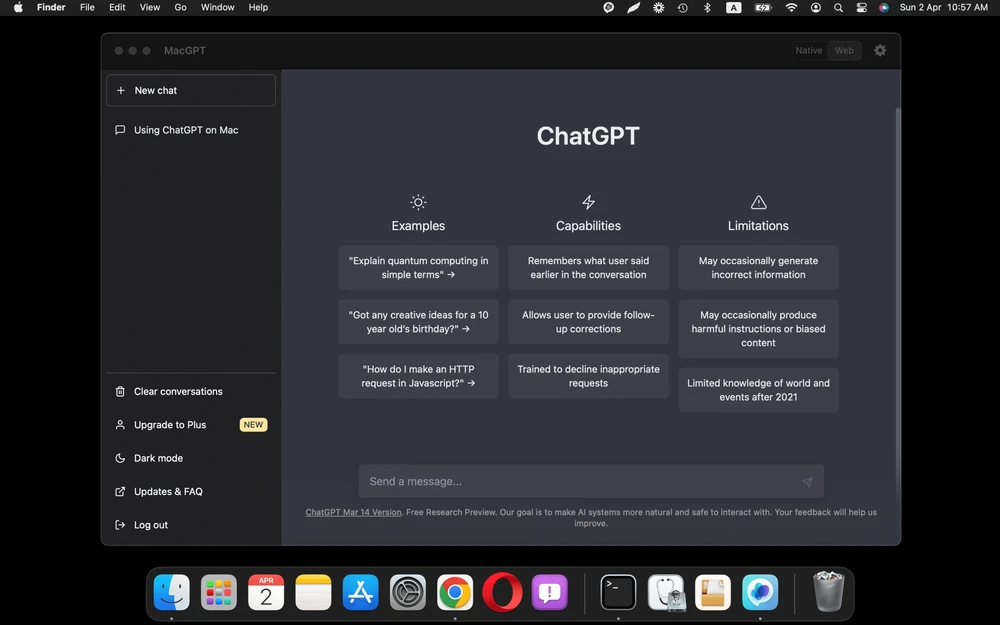This screenshot has height=625, width=1000.
Task: Open the Go menu
Action: [180, 8]
